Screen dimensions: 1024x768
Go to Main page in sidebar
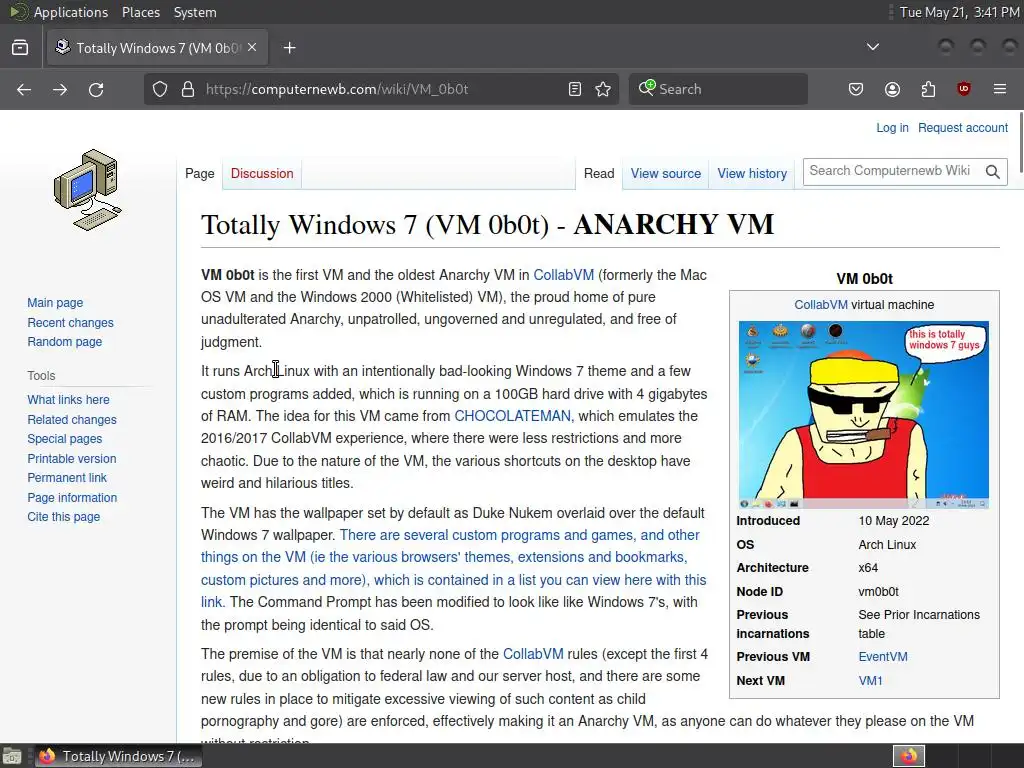coord(55,303)
